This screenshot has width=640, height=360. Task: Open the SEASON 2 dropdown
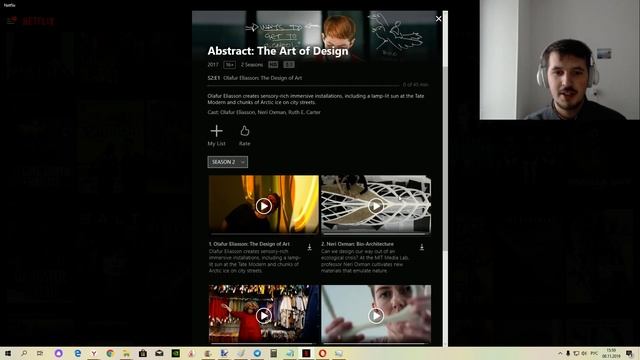227,162
